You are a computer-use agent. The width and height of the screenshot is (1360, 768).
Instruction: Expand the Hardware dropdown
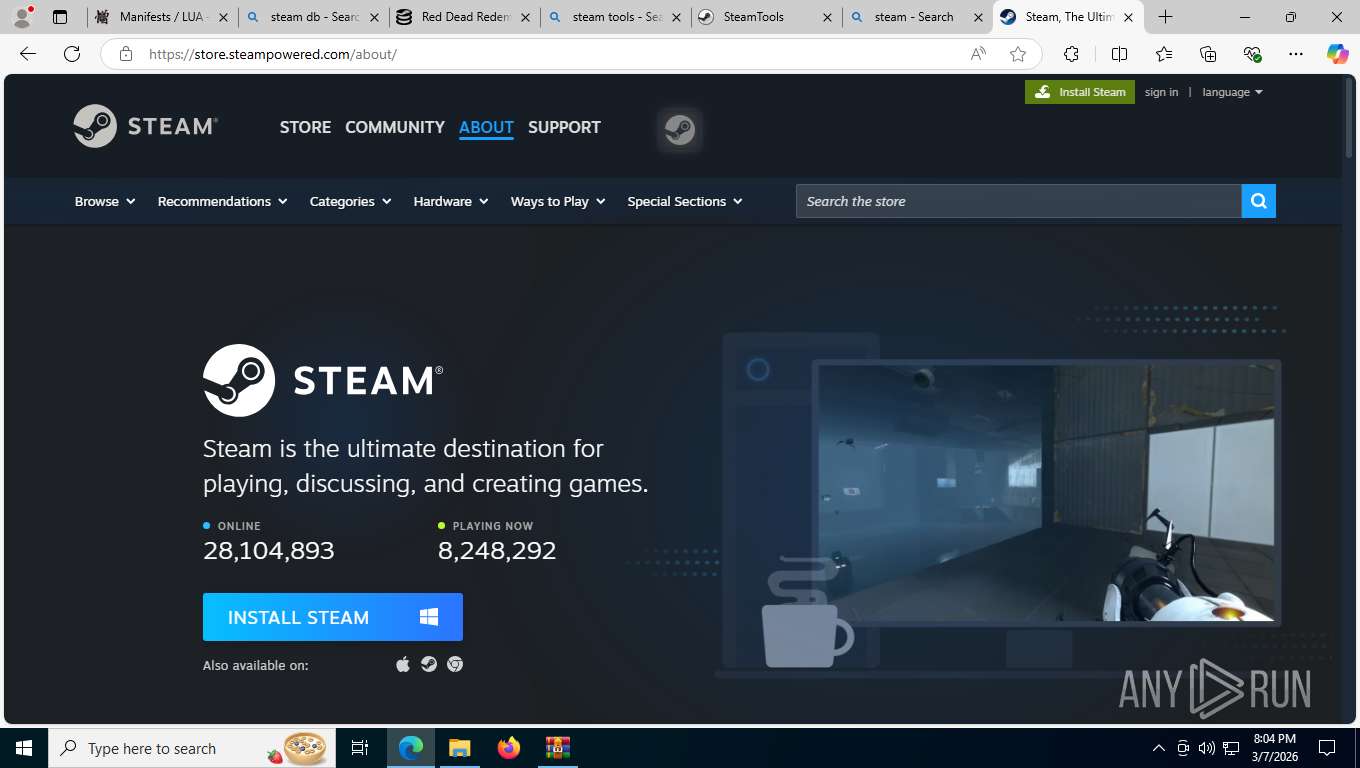click(x=451, y=201)
